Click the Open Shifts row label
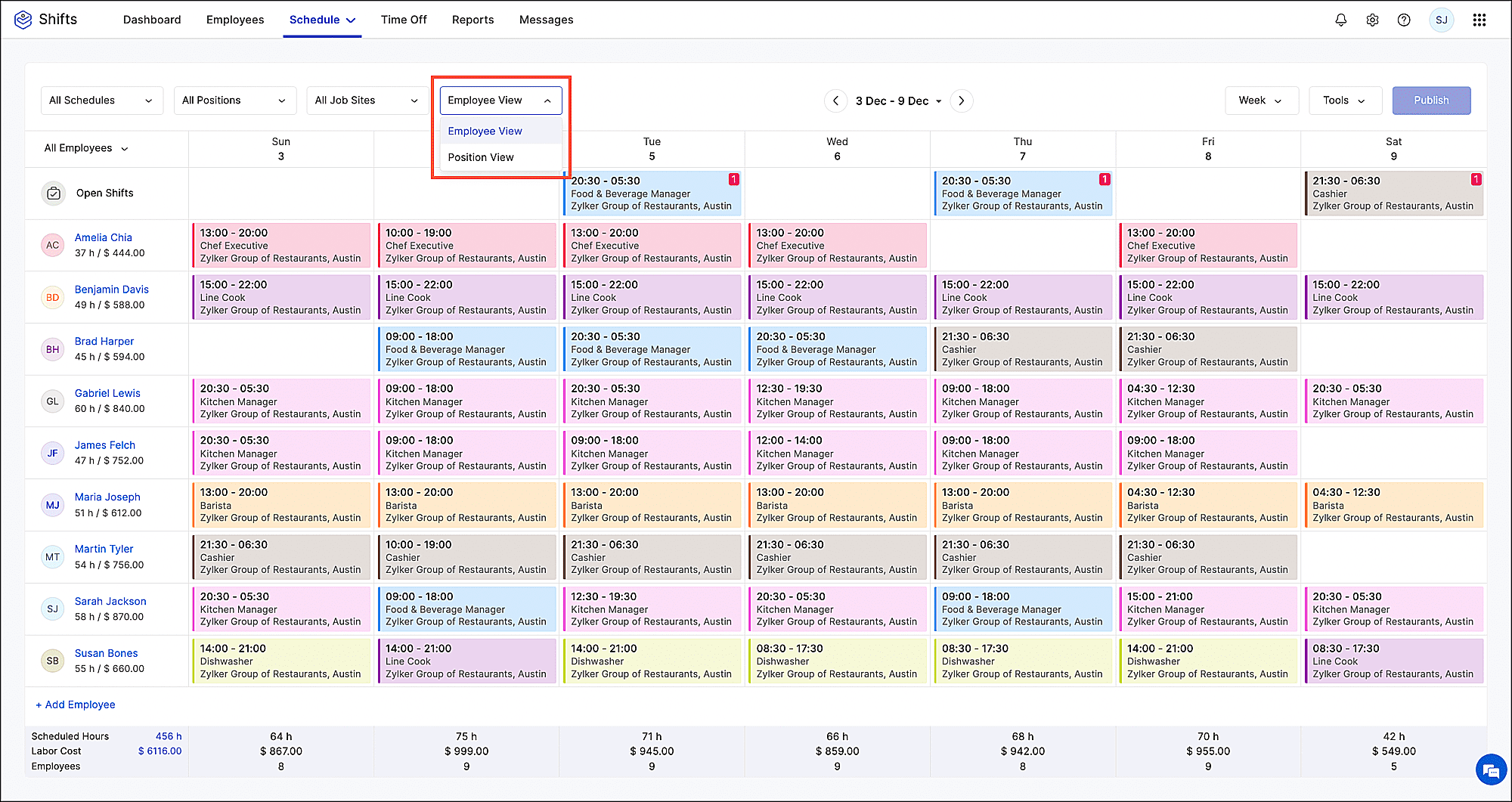 (104, 194)
